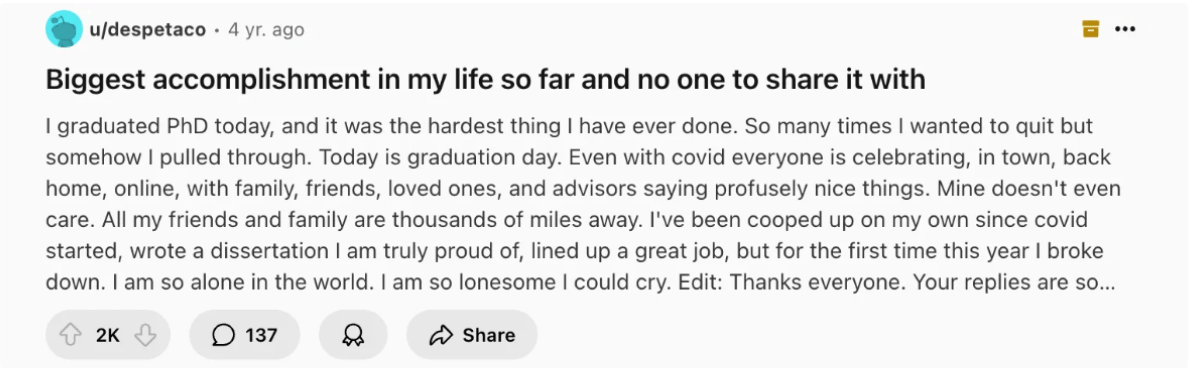Click the '4 yr. ago' timestamp
This screenshot has width=1194, height=380.
(266, 30)
